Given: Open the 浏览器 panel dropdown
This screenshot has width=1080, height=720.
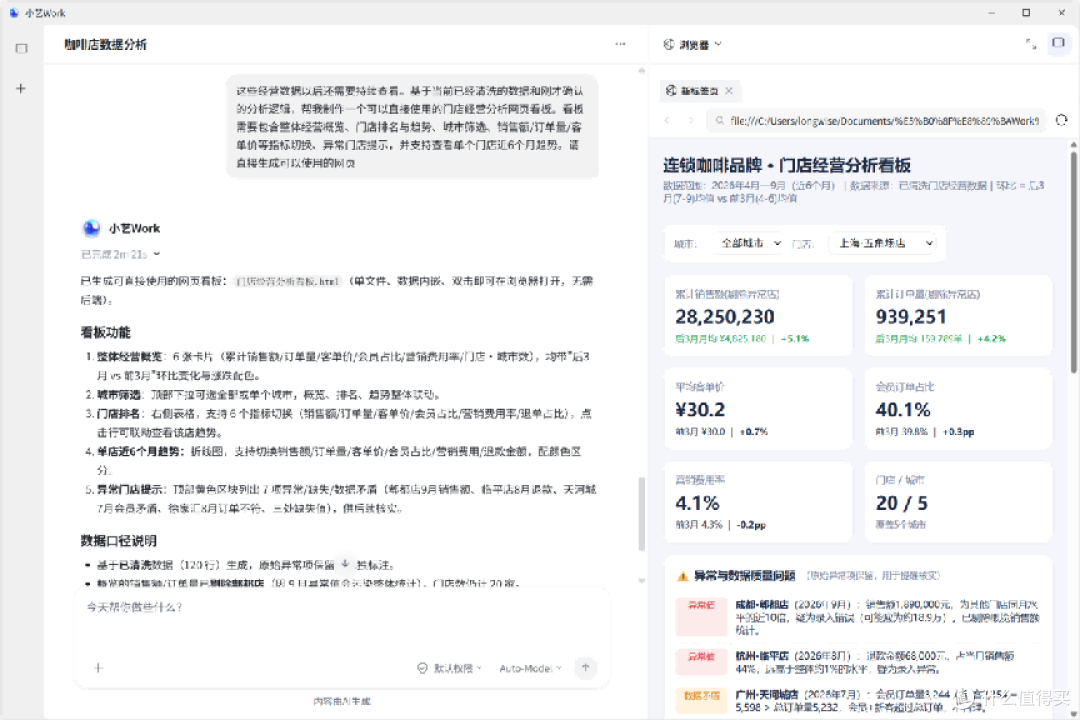Looking at the screenshot, I should (x=692, y=44).
